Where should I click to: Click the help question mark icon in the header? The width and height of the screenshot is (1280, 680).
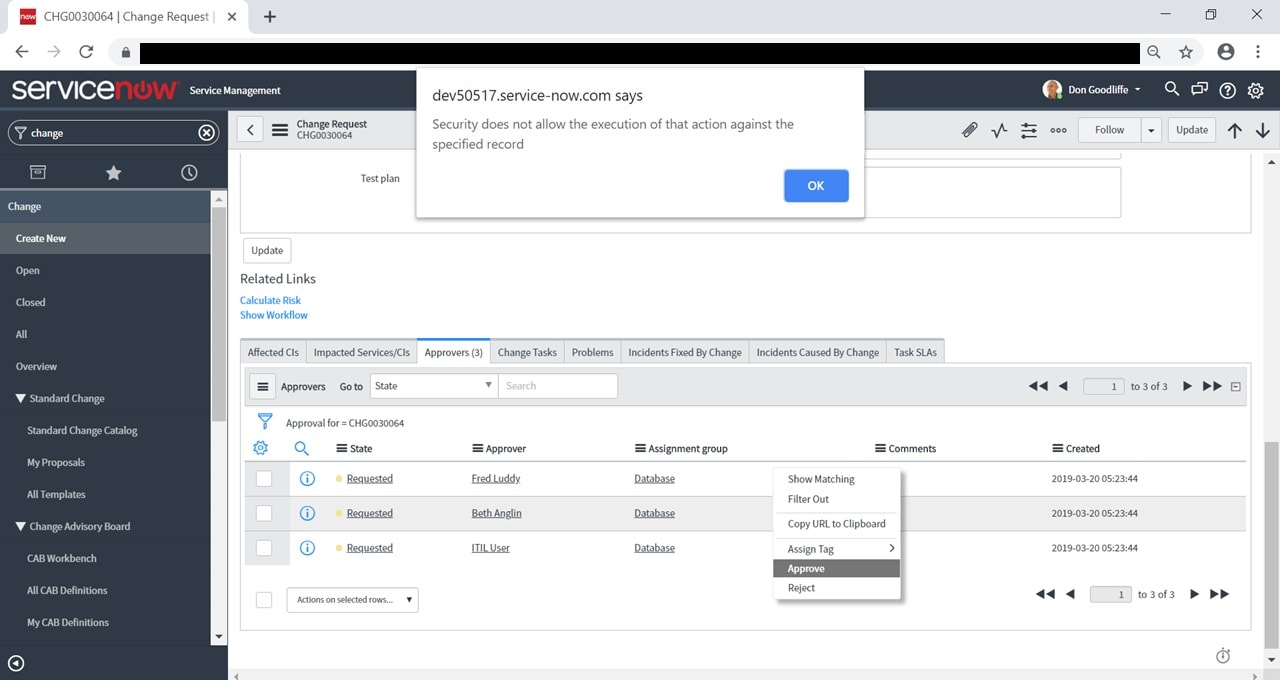click(1227, 90)
